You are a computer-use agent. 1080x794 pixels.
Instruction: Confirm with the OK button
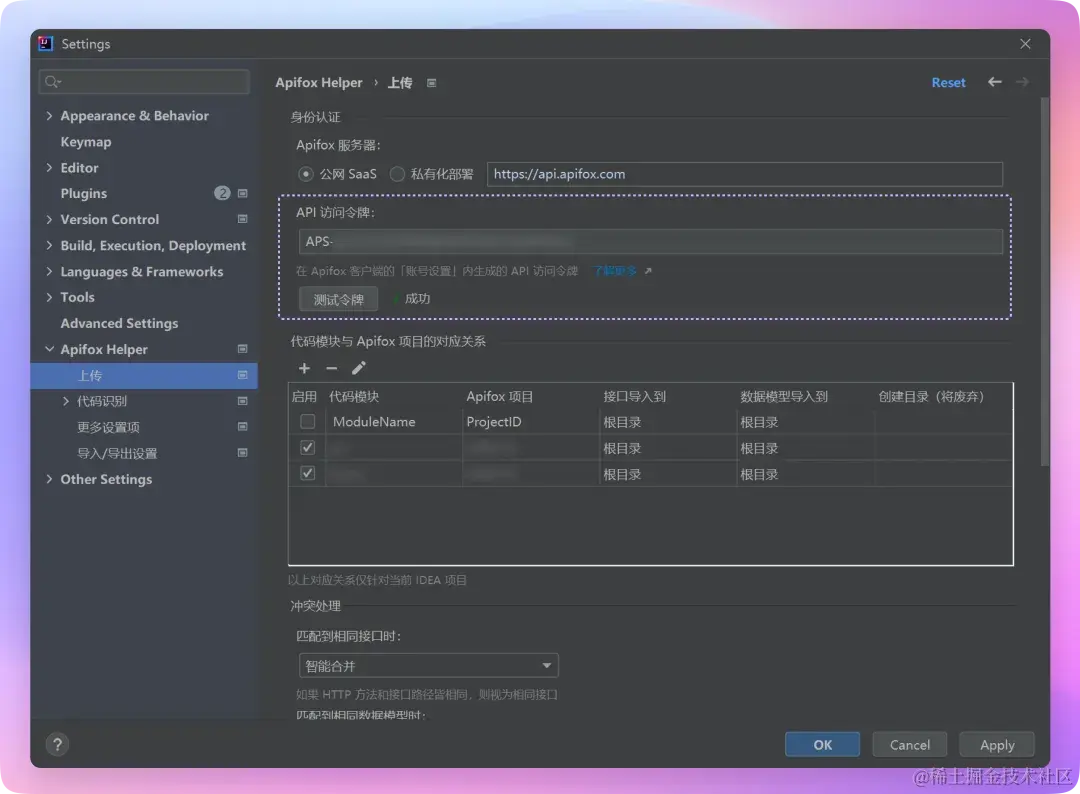click(822, 744)
